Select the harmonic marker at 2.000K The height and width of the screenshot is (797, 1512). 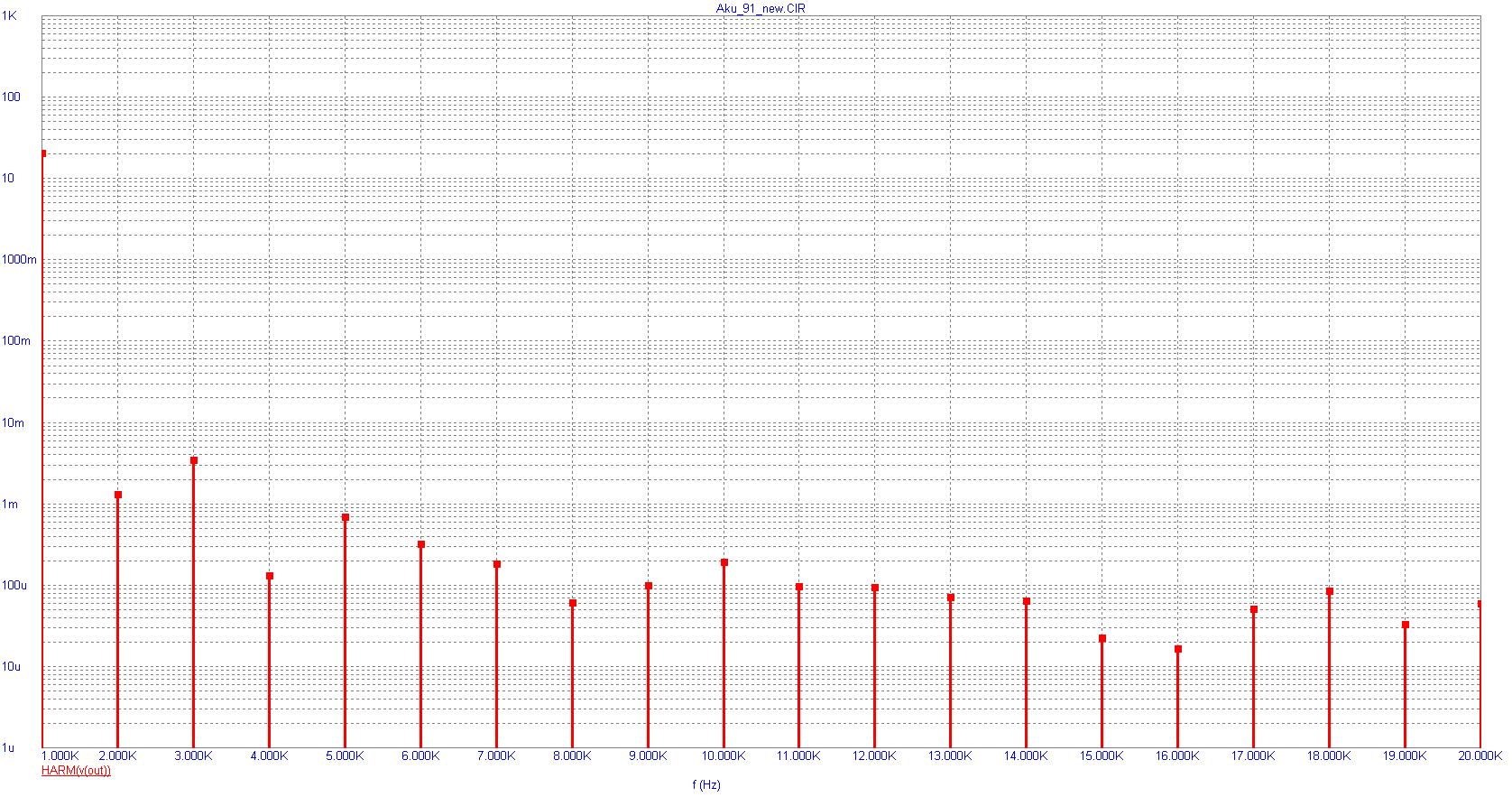tap(118, 495)
